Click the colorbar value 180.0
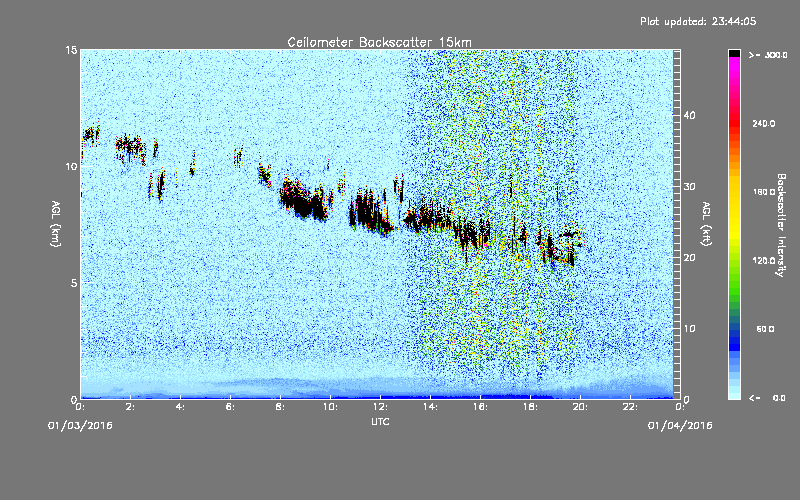This screenshot has width=800, height=500. 764,192
